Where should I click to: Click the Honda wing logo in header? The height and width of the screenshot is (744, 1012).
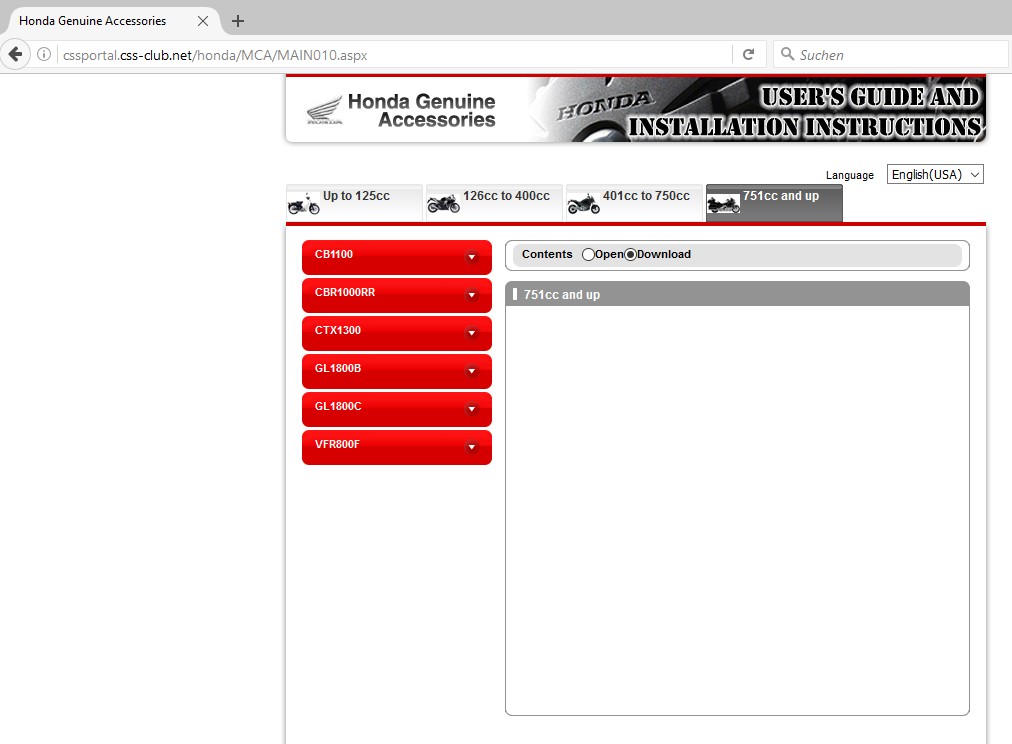324,110
